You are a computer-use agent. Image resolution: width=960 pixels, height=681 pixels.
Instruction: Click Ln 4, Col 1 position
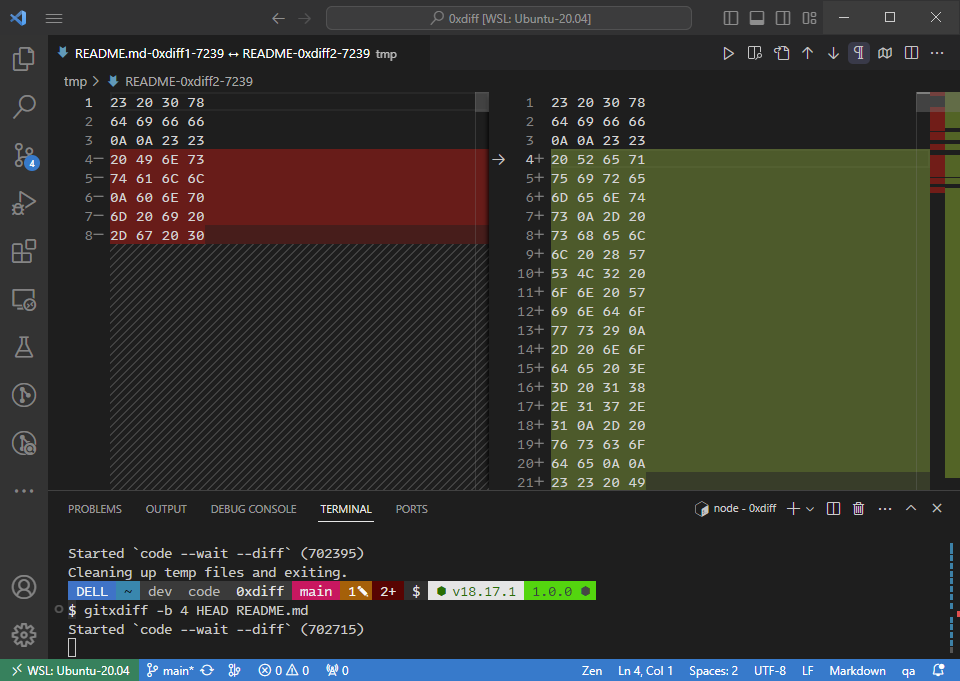pos(645,671)
